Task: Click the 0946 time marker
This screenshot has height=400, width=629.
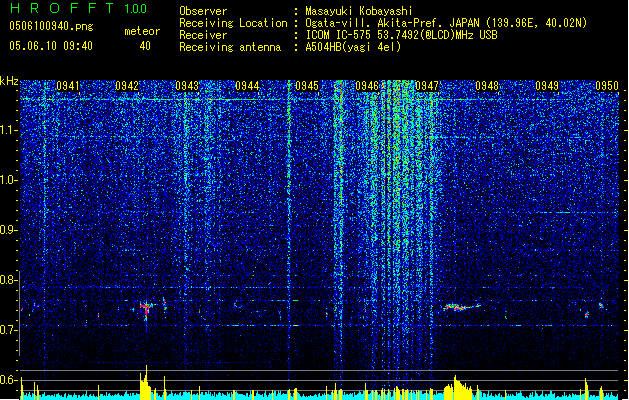Action: click(367, 86)
